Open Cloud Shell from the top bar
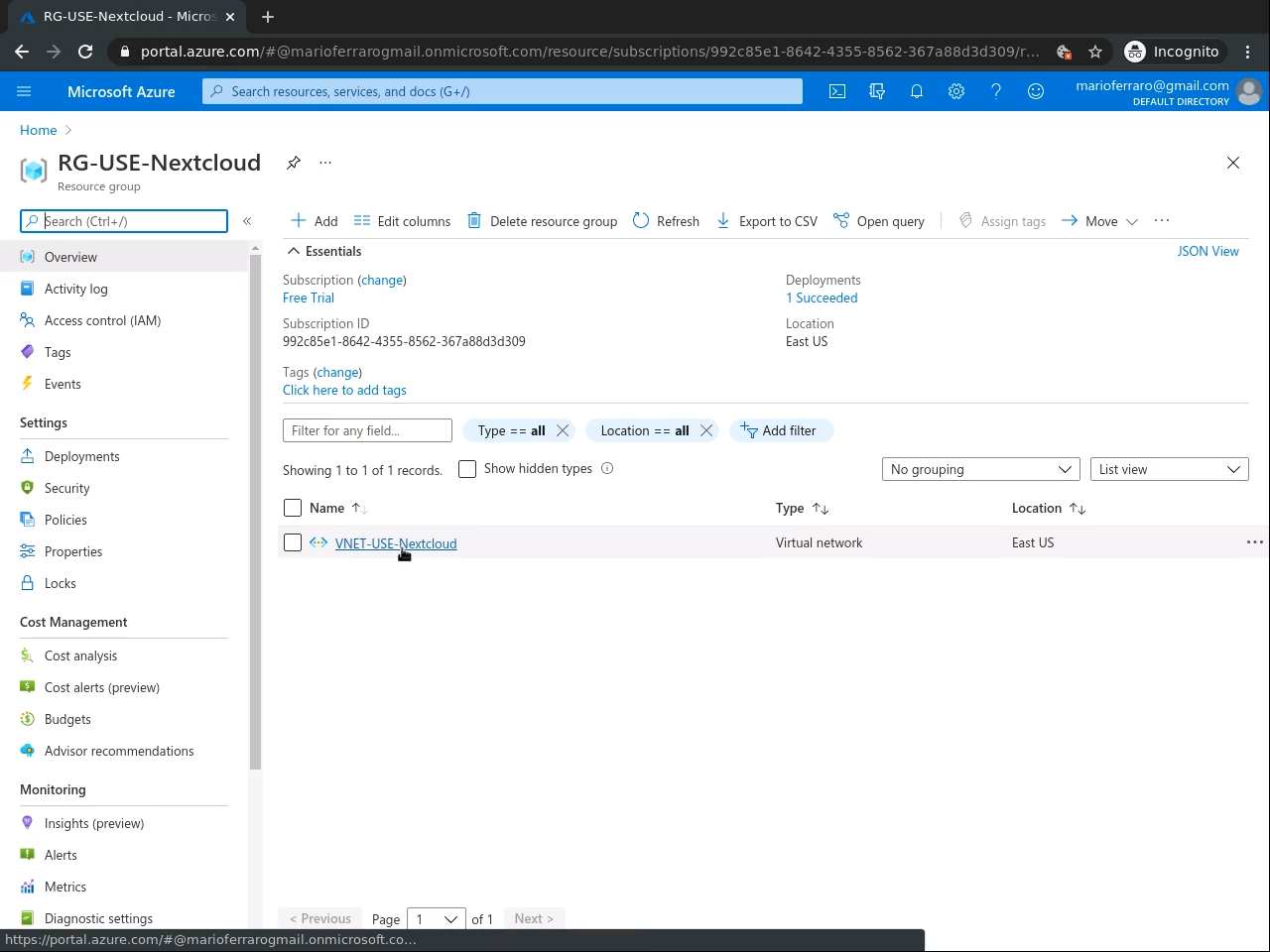 pyautogui.click(x=837, y=91)
